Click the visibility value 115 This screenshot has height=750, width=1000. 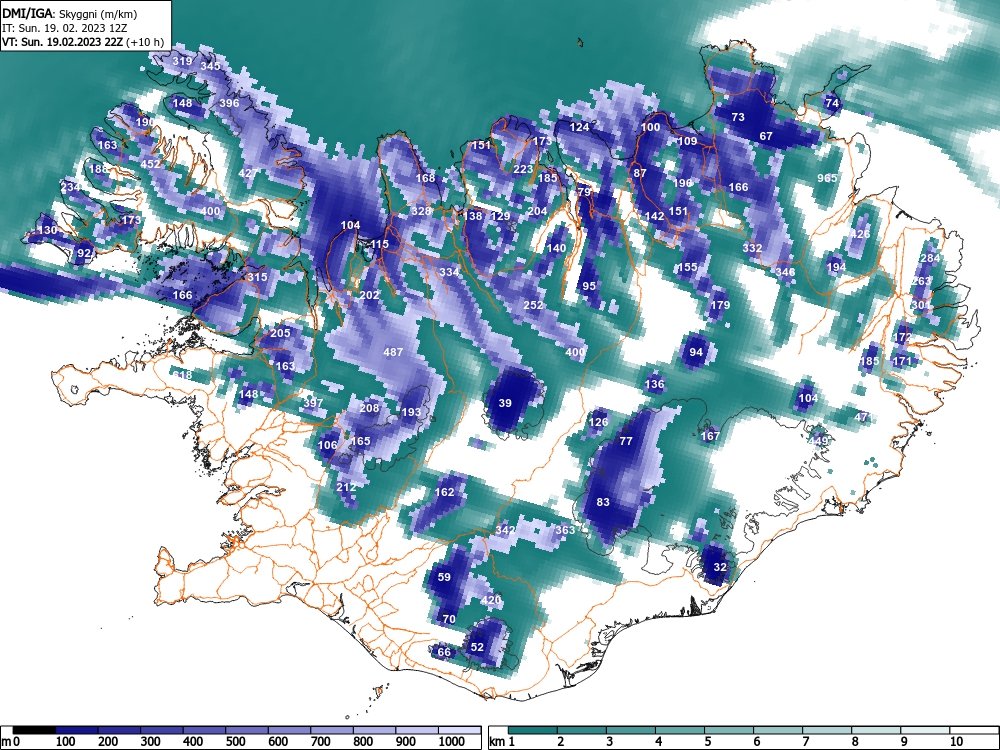coord(379,244)
